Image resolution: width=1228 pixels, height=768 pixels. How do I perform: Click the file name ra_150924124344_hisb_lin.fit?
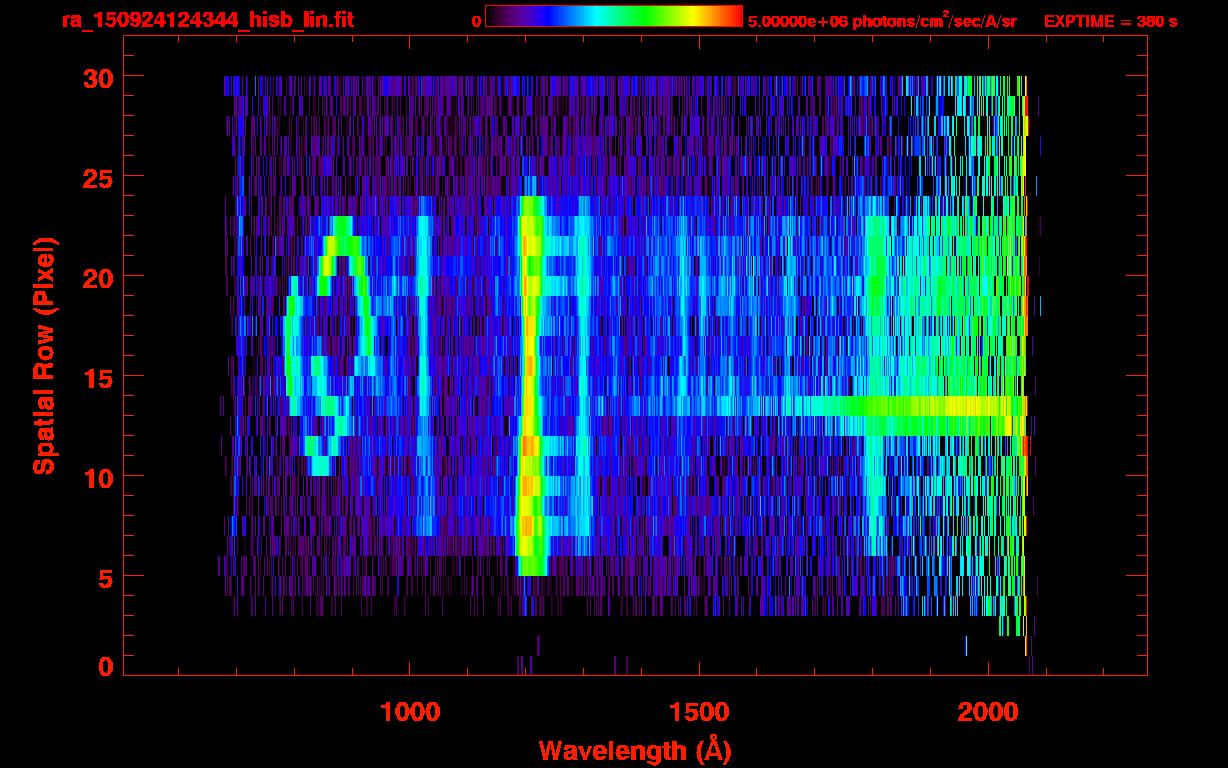click(207, 20)
